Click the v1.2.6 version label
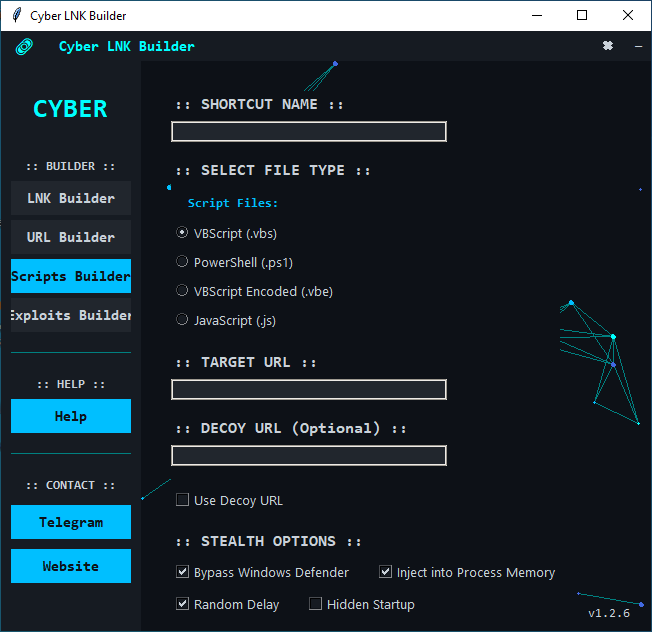The height and width of the screenshot is (632, 652). click(609, 613)
